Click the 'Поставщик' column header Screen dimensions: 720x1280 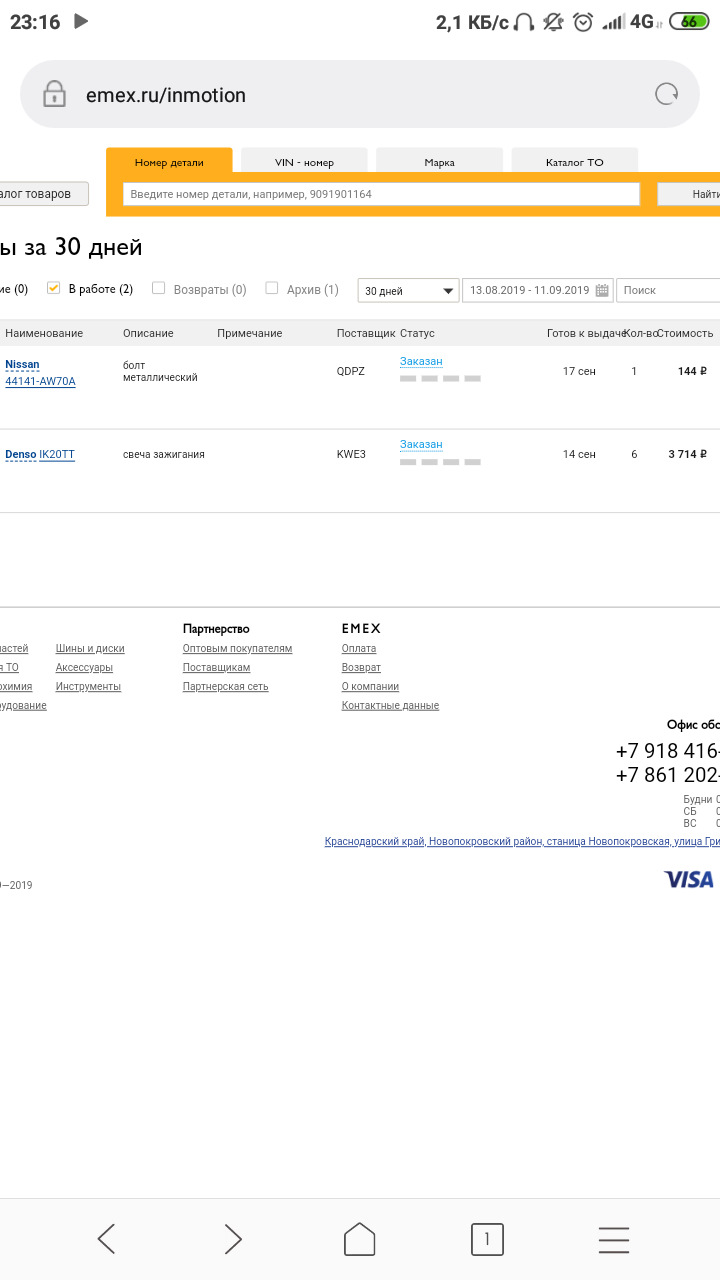click(366, 333)
